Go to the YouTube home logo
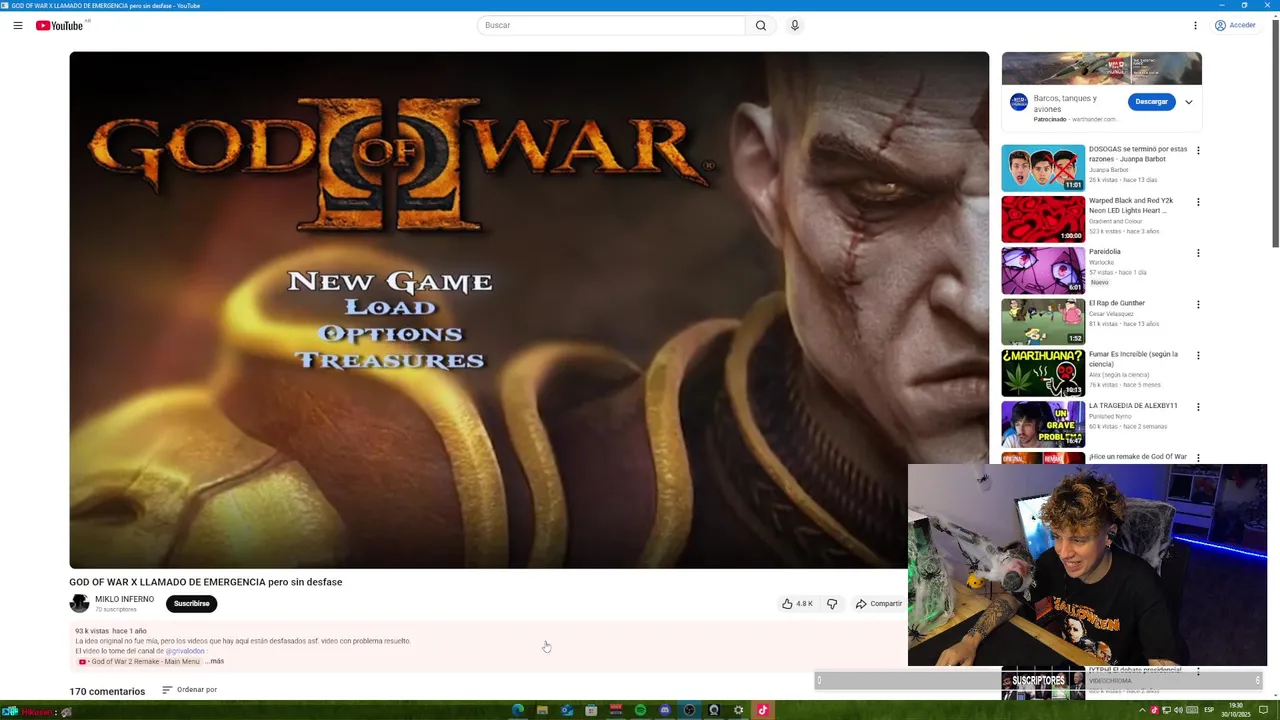The height and width of the screenshot is (720, 1280). coord(59,25)
